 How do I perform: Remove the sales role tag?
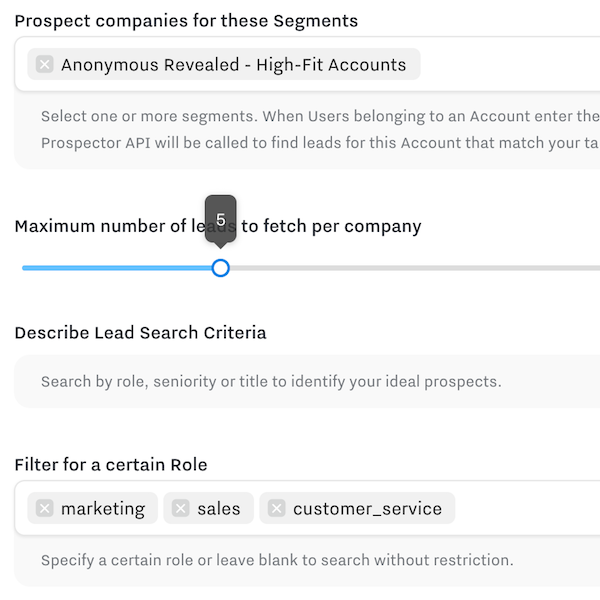181,508
